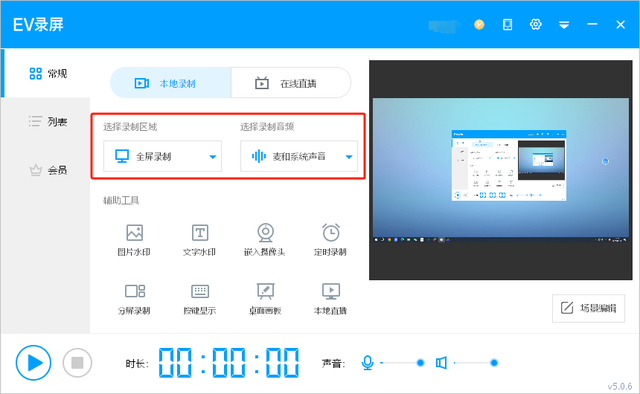Open the 文字水印 text watermark tool
This screenshot has height=394, width=640.
point(199,240)
